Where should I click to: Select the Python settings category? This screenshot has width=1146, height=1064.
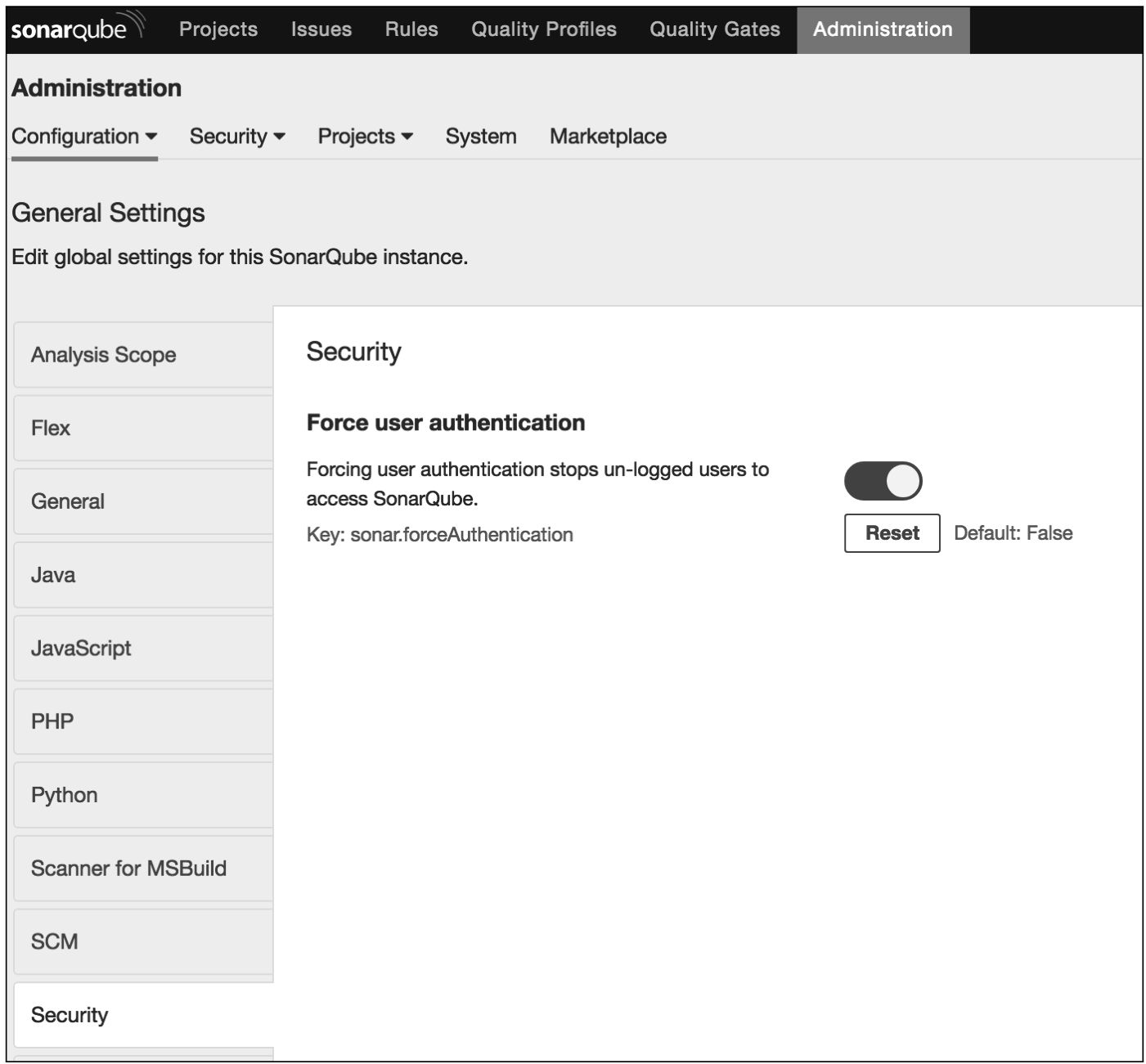(144, 795)
